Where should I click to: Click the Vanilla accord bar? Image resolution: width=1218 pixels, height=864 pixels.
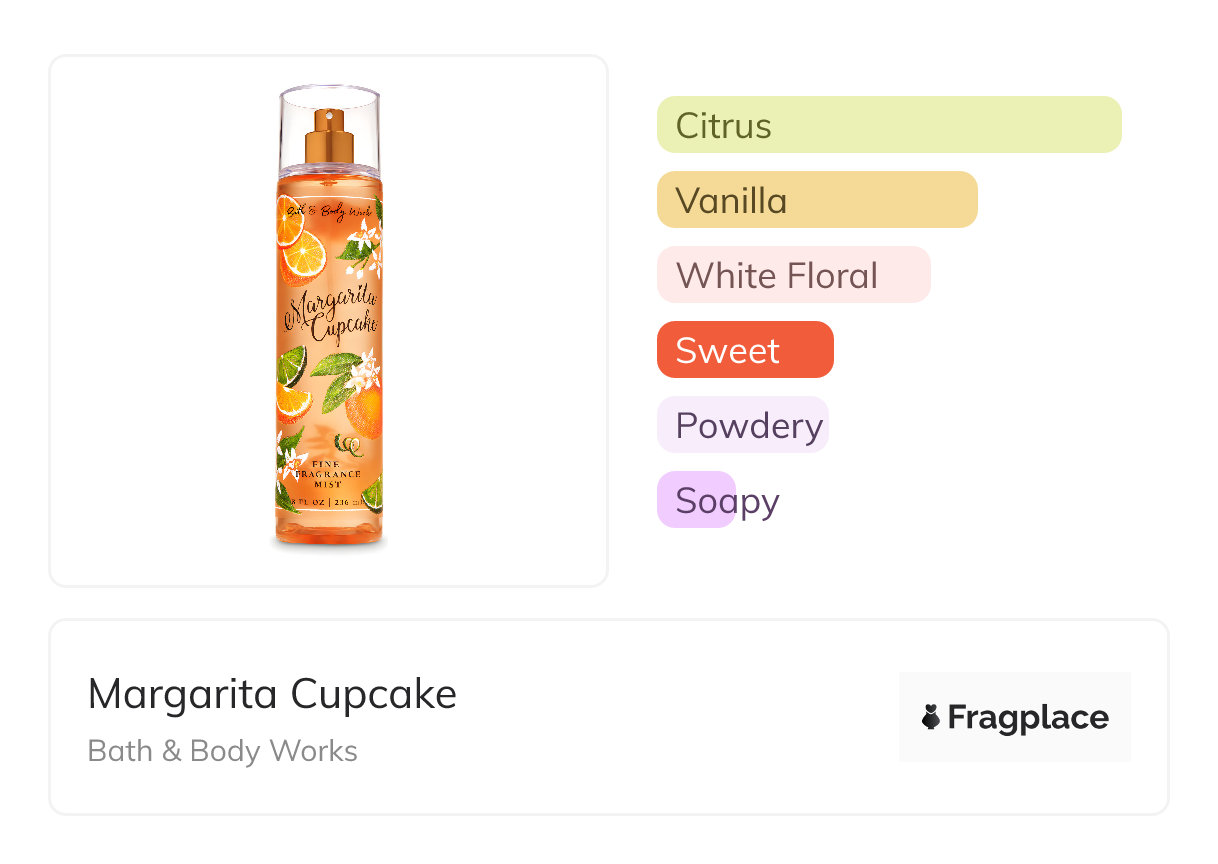pyautogui.click(x=816, y=200)
